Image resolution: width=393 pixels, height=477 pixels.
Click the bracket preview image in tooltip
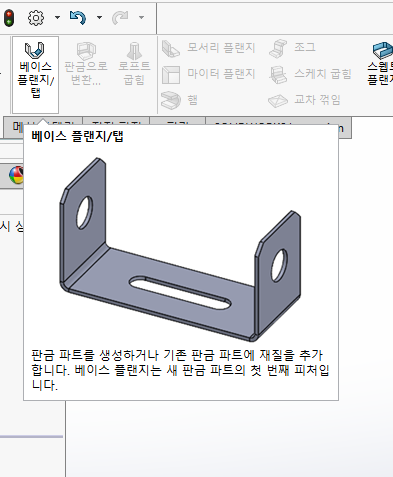(x=180, y=249)
